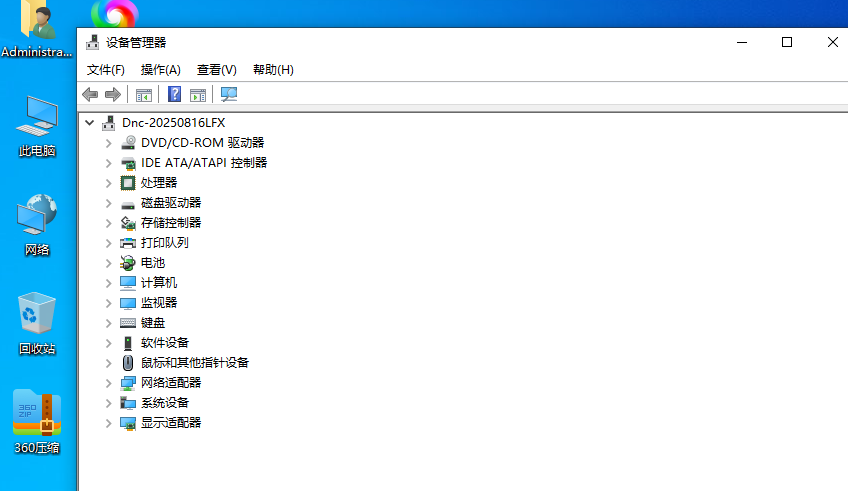Select 'DVD/CD-ROM 驱动器' tree row text
The width and height of the screenshot is (848, 491).
coord(203,143)
